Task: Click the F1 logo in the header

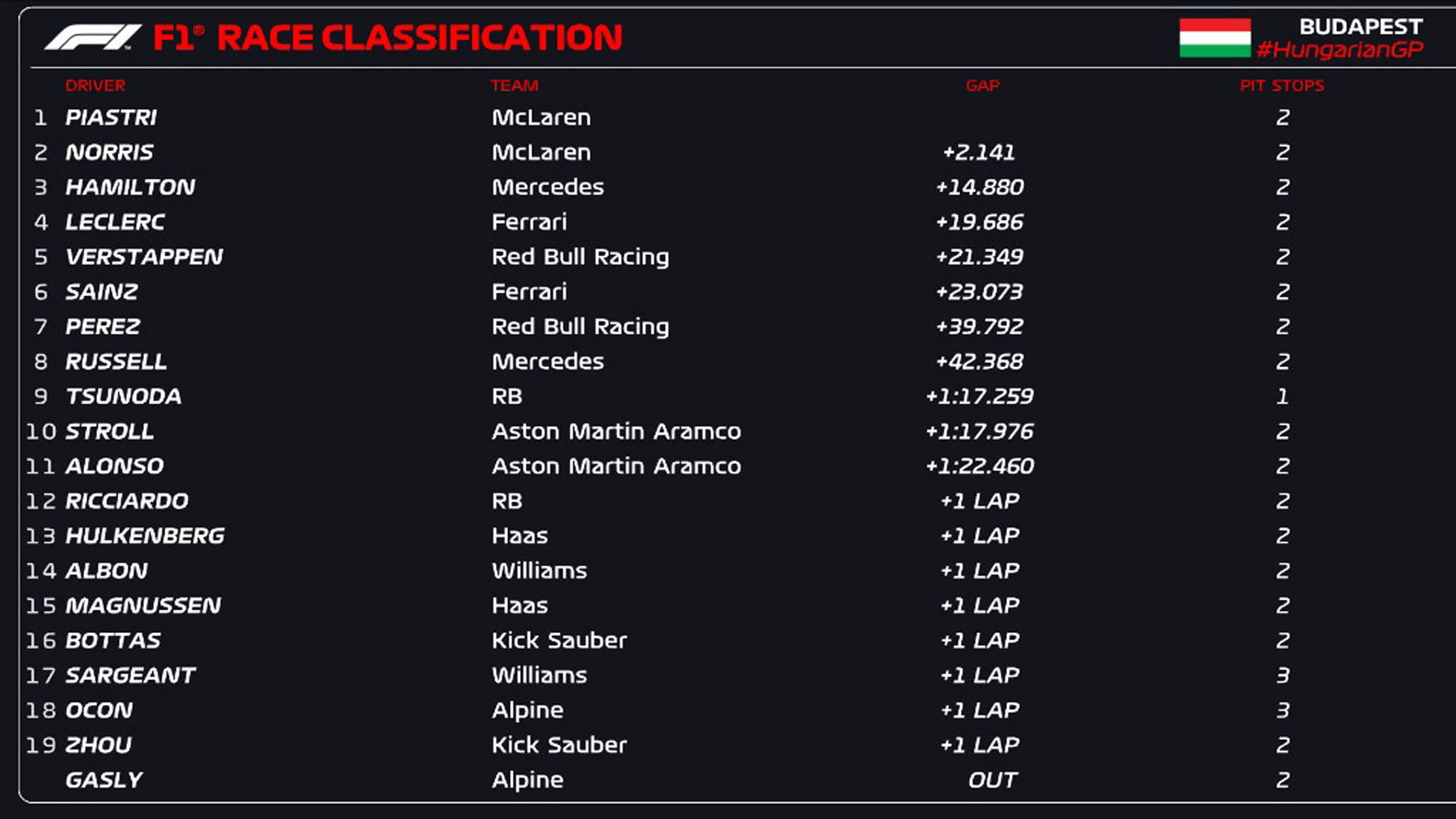Action: pyautogui.click(x=92, y=37)
